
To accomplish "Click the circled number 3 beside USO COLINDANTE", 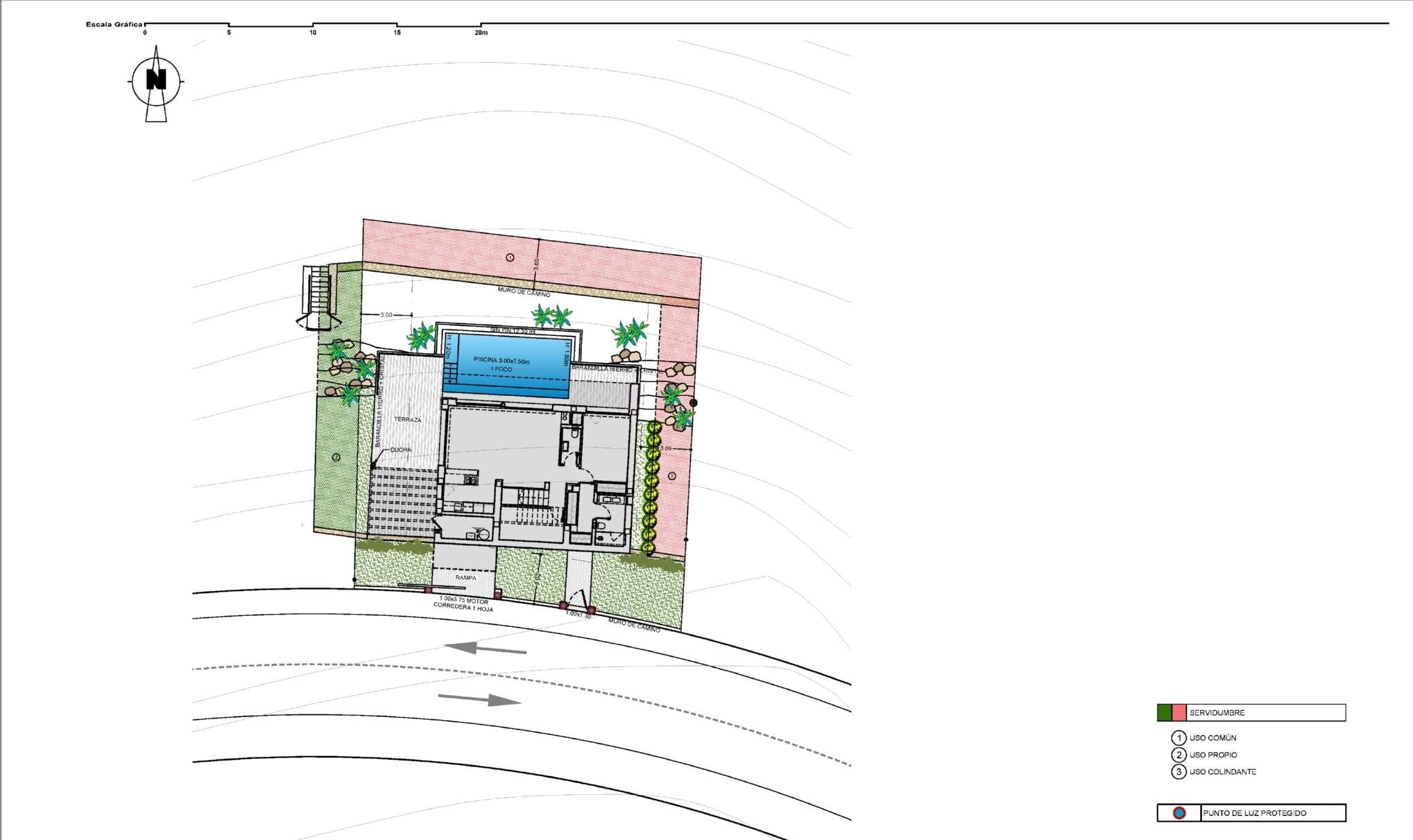I will coord(1179,771).
